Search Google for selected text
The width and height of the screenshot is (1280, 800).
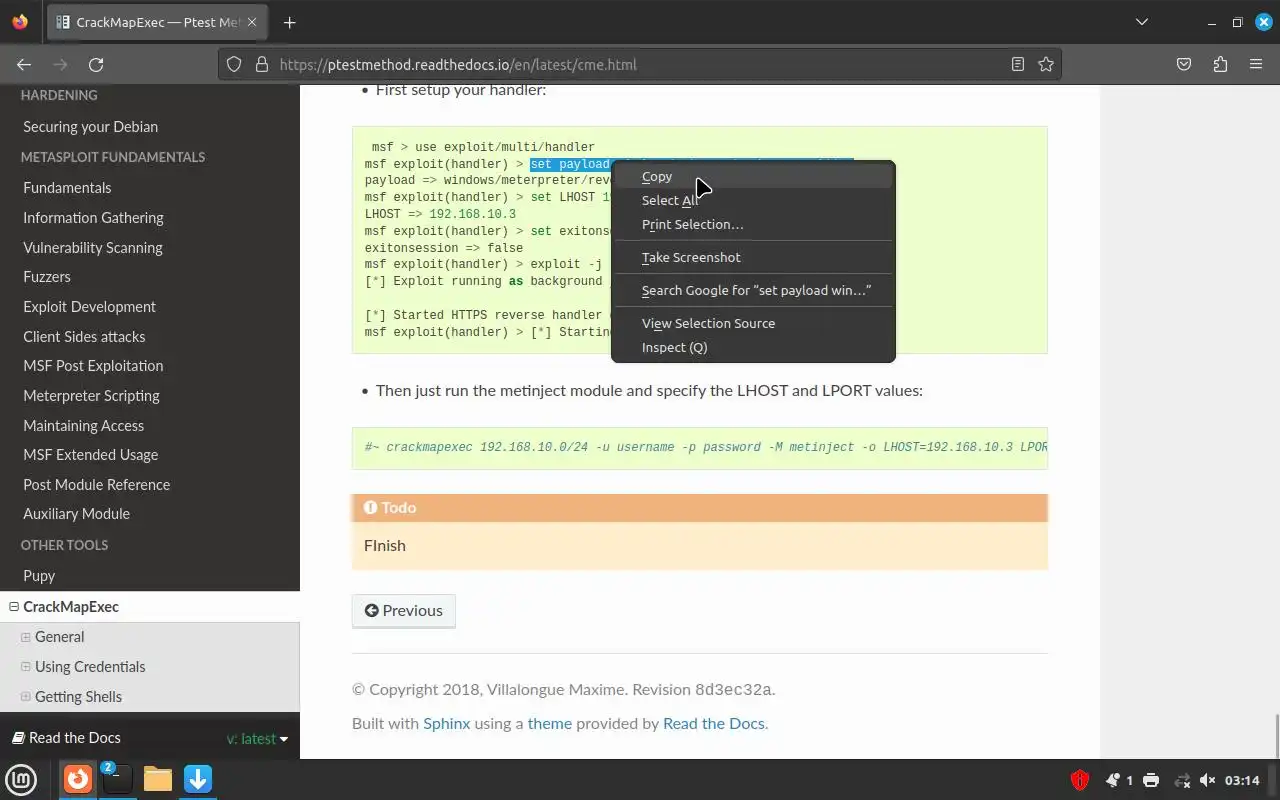tap(753, 290)
